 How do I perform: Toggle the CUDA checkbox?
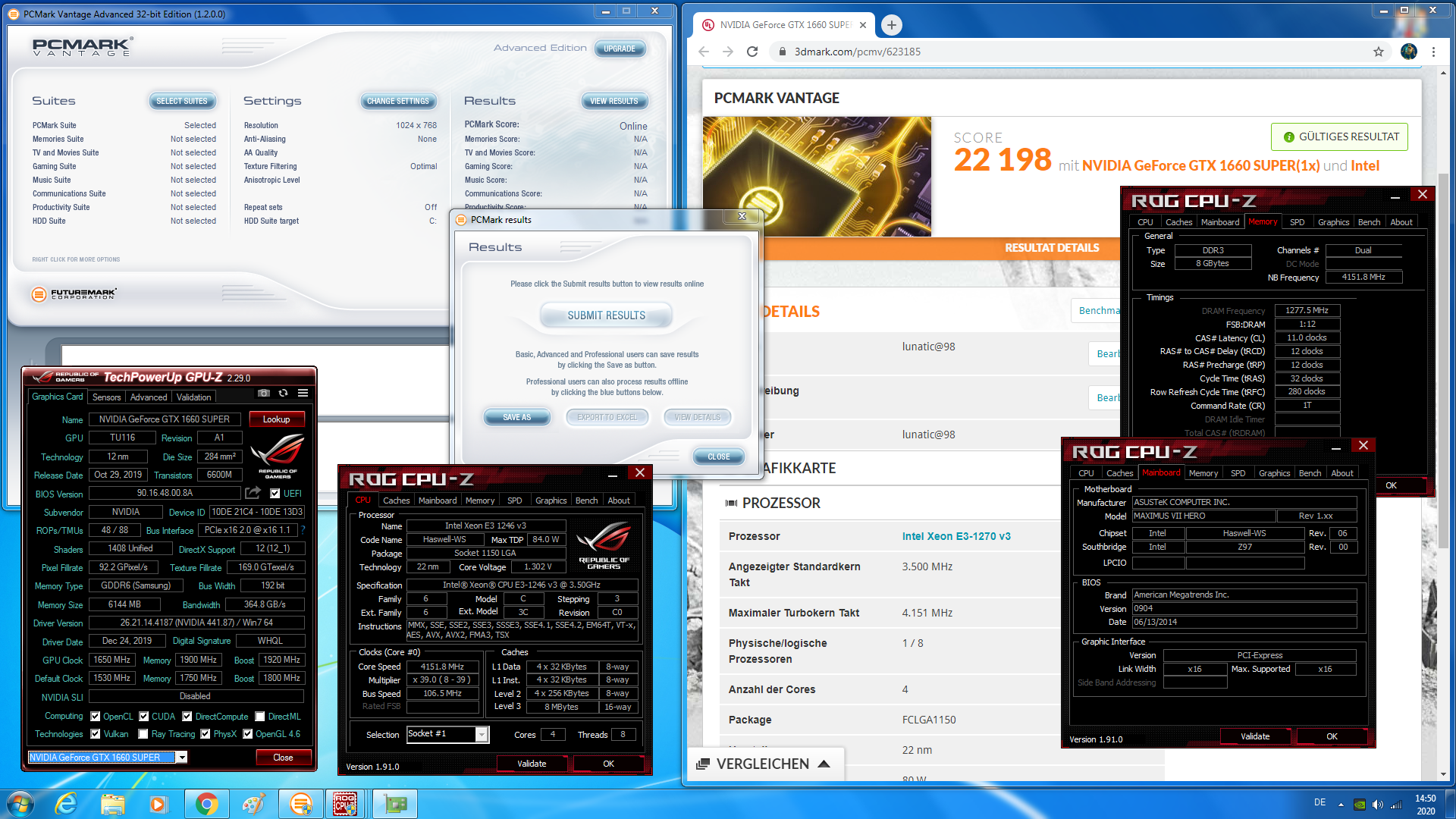144,716
